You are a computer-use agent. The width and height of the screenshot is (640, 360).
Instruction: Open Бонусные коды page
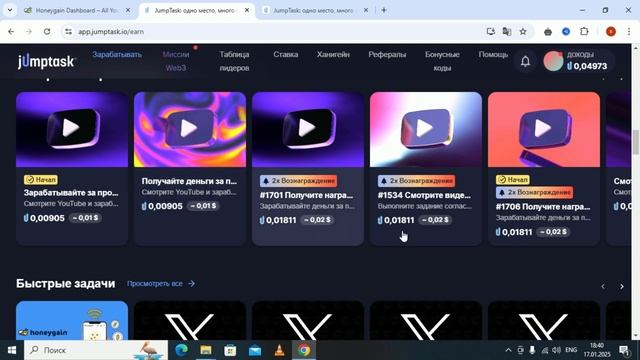442,61
